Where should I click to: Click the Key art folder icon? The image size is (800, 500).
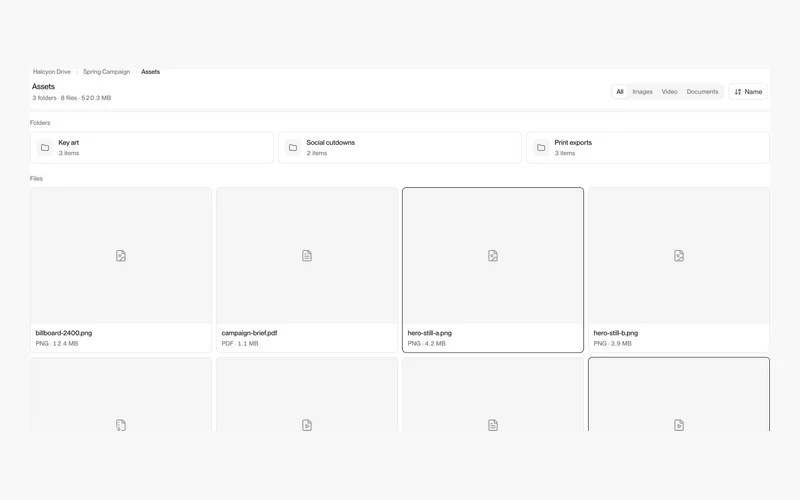pos(45,147)
